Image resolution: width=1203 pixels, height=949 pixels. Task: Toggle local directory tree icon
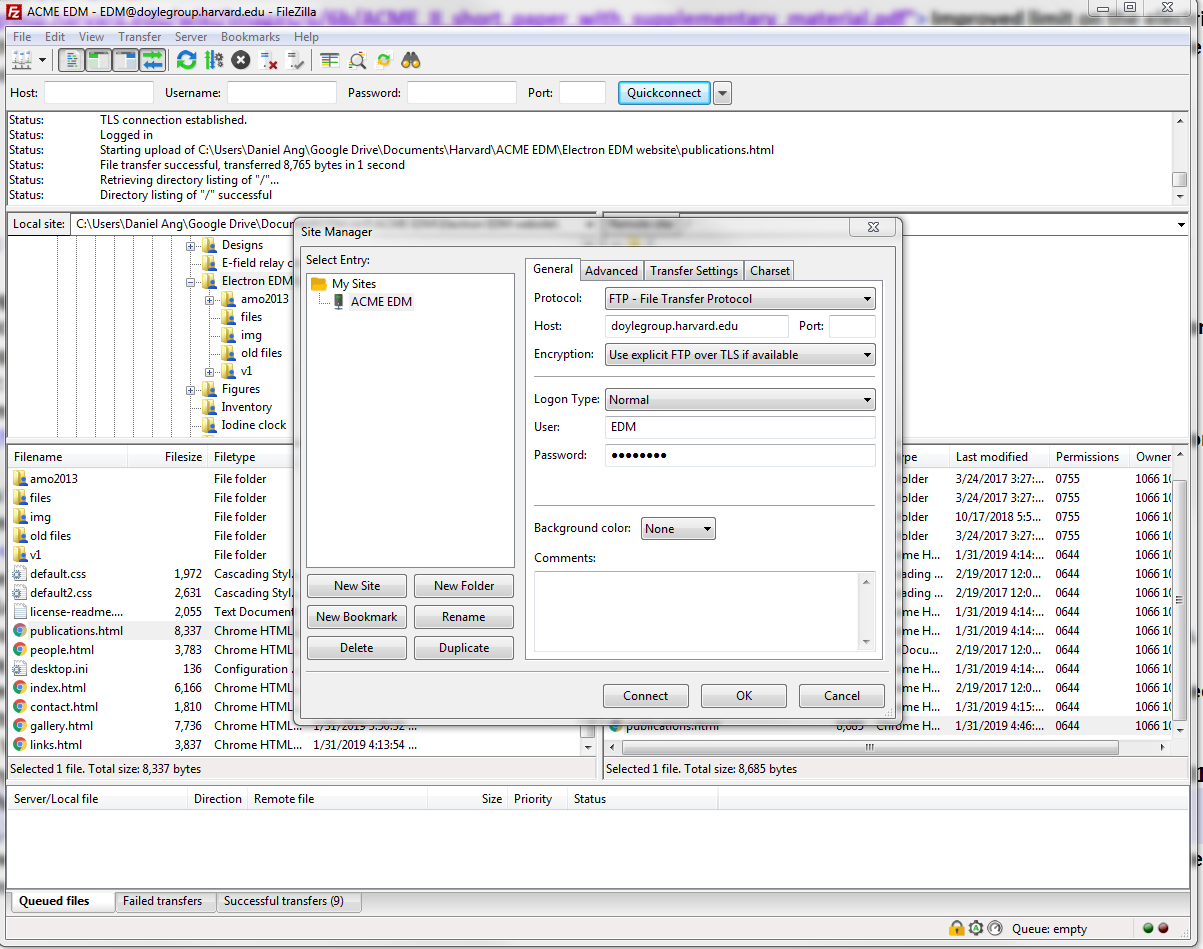pos(98,61)
